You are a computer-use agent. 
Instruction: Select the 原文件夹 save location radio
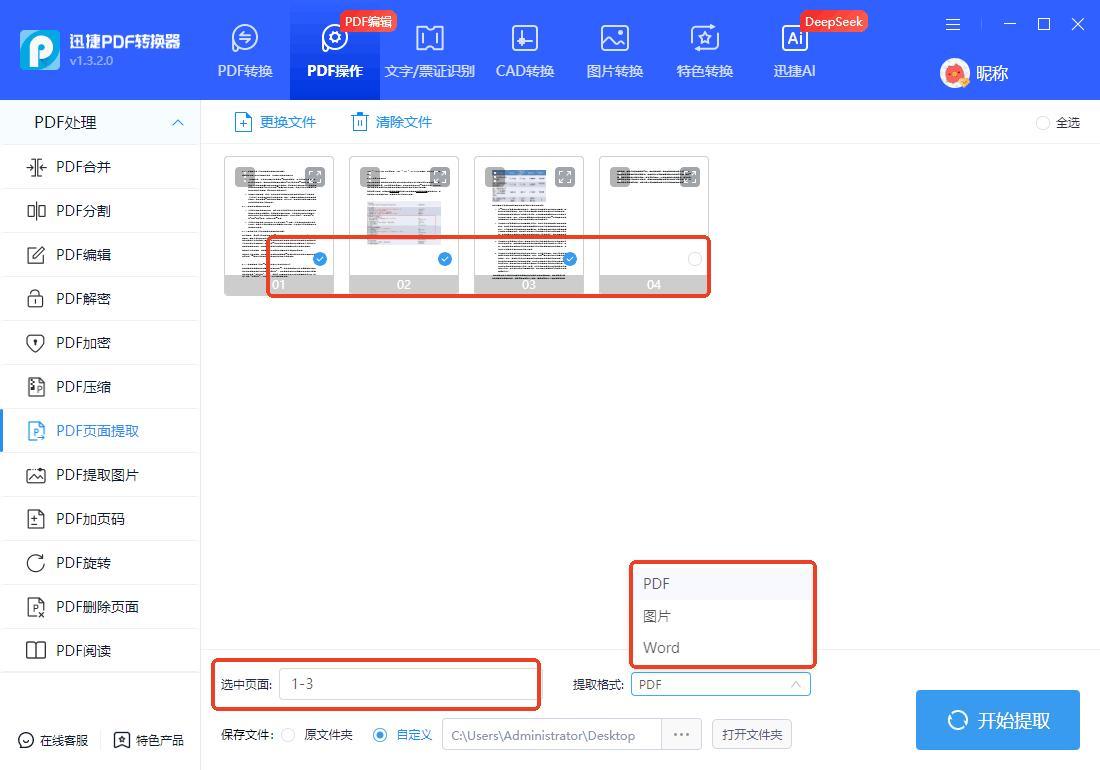click(288, 735)
